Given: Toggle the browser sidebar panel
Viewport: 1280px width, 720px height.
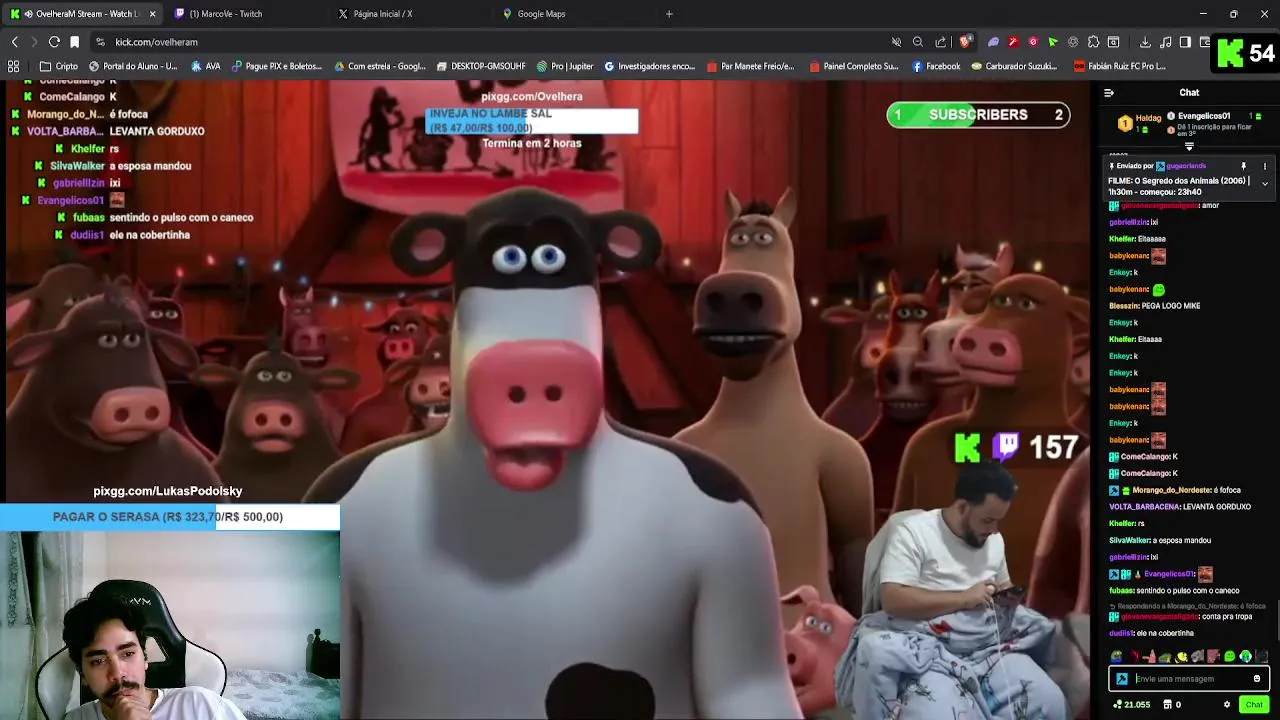Looking at the screenshot, I should (x=1185, y=42).
